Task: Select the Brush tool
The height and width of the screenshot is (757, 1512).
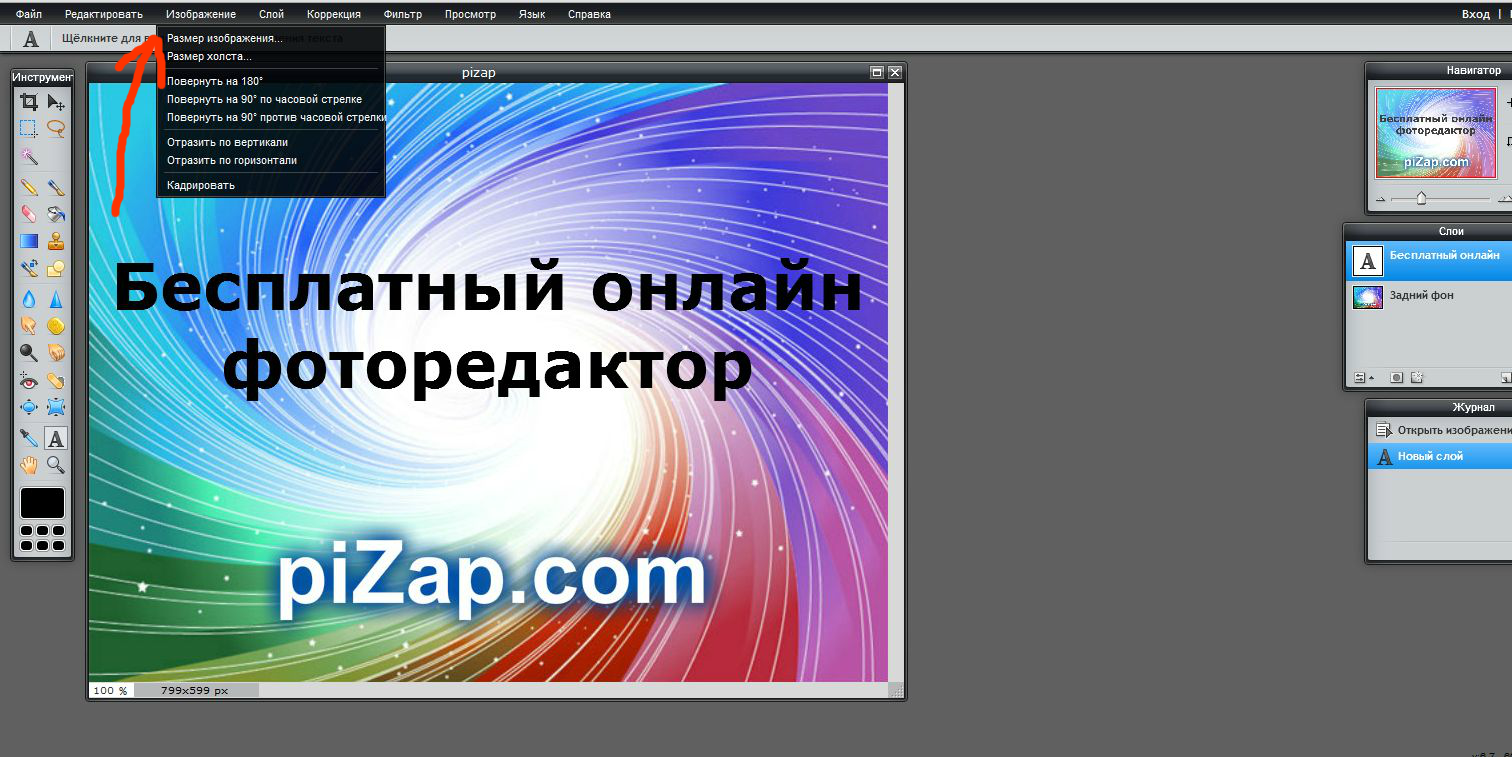Action: pyautogui.click(x=56, y=187)
